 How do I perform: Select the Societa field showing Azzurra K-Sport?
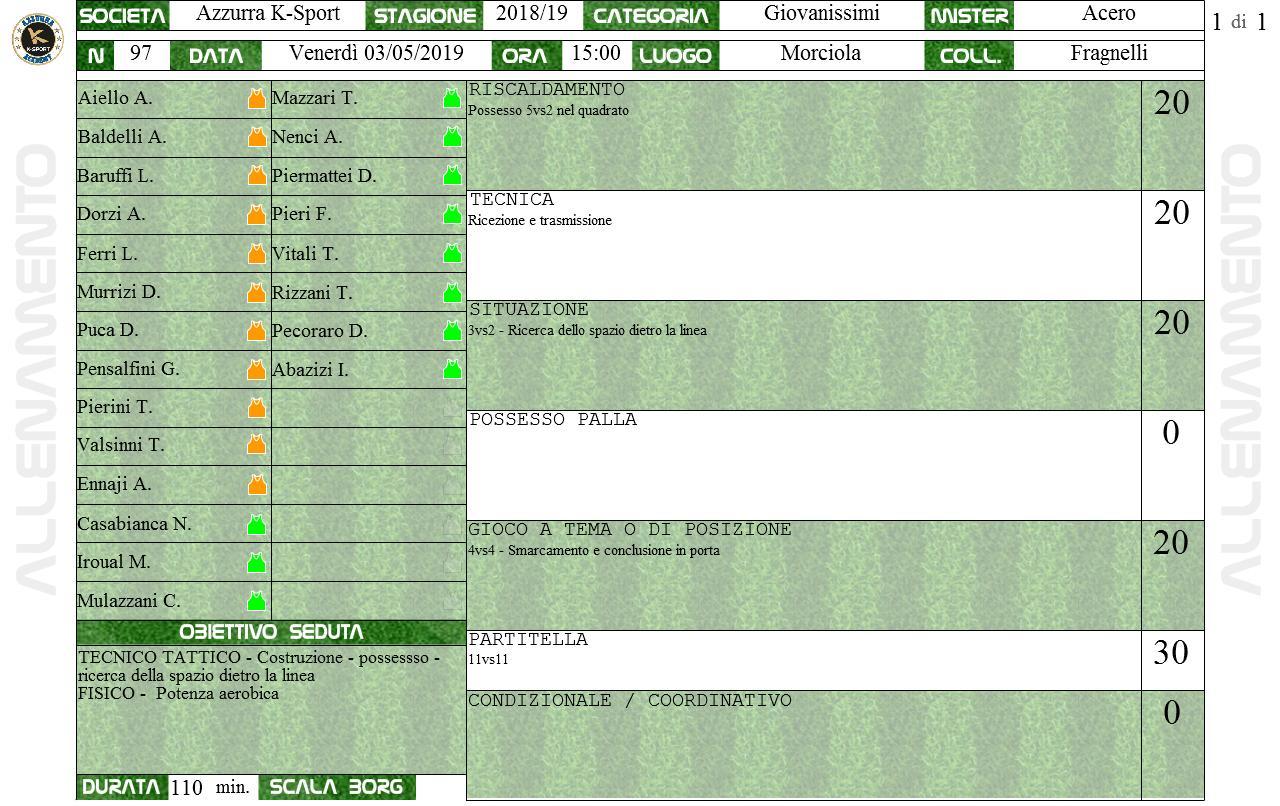(x=267, y=14)
